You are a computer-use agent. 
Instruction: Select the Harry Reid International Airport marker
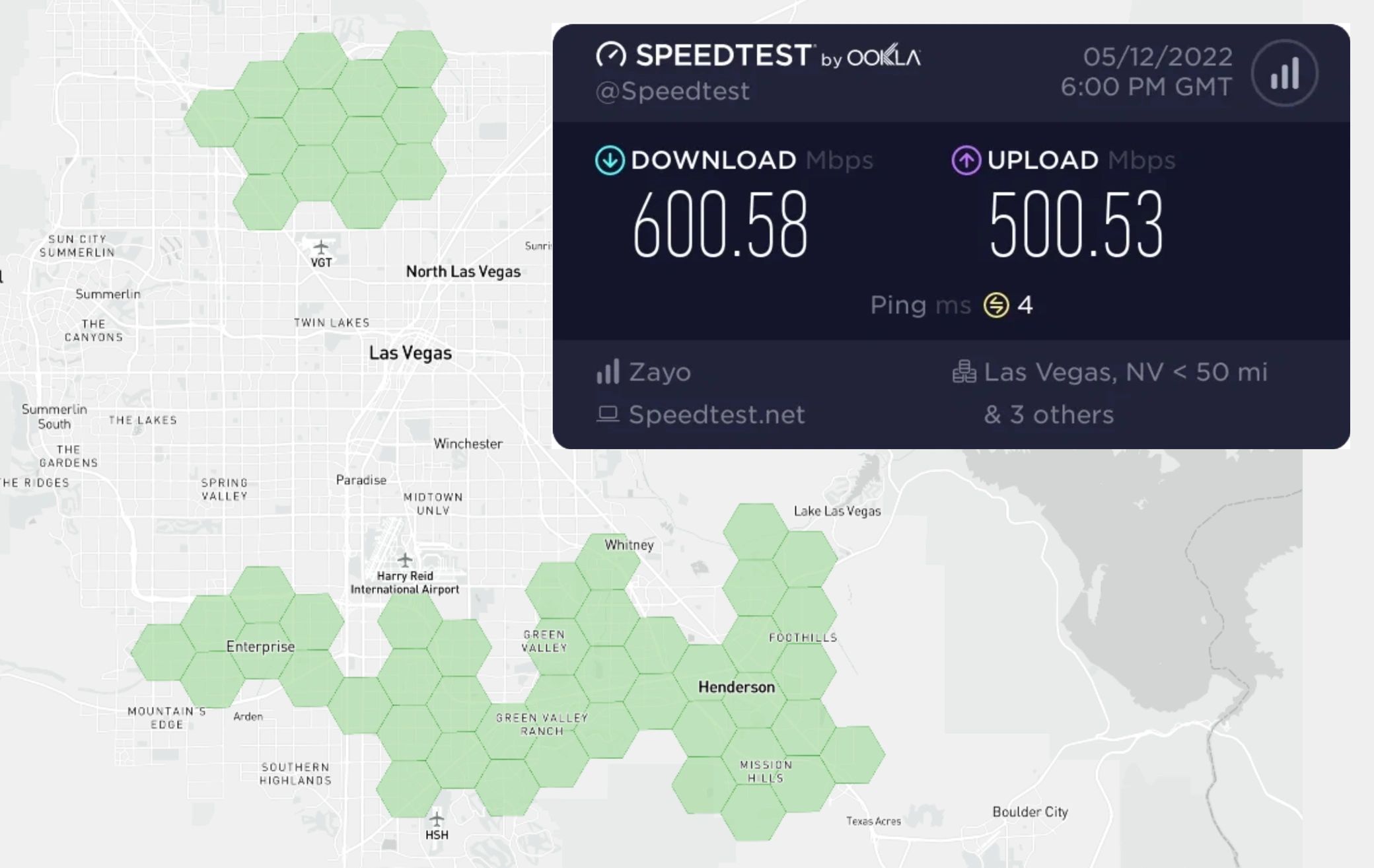click(x=405, y=561)
